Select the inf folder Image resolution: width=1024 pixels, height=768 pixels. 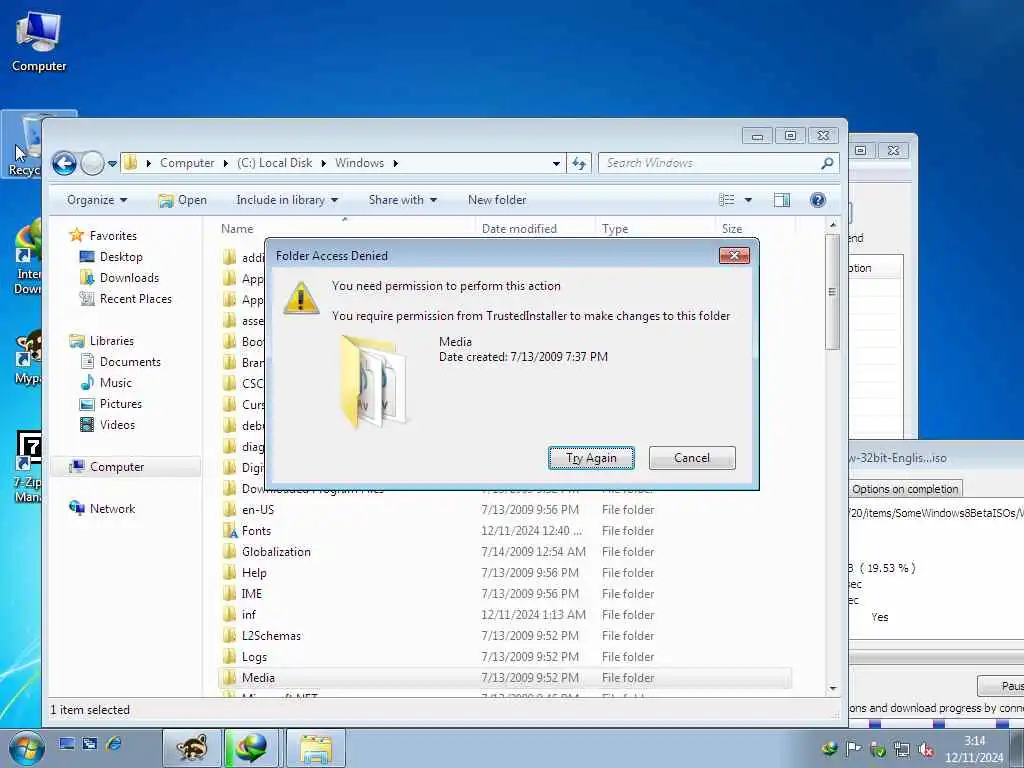tap(249, 615)
